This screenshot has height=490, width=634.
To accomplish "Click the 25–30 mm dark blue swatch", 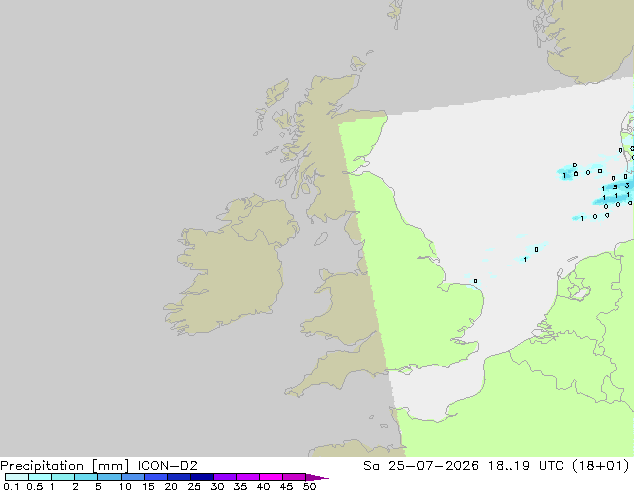I will pos(202,477).
